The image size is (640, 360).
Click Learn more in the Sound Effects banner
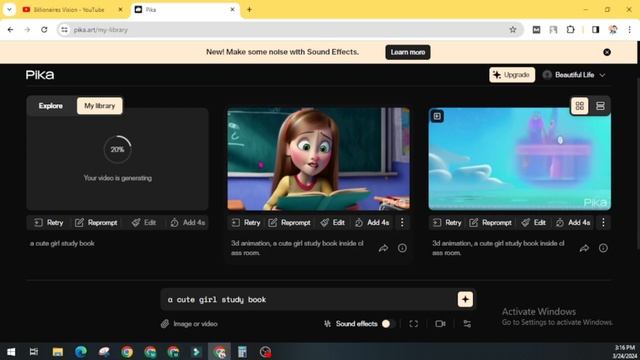(x=408, y=52)
